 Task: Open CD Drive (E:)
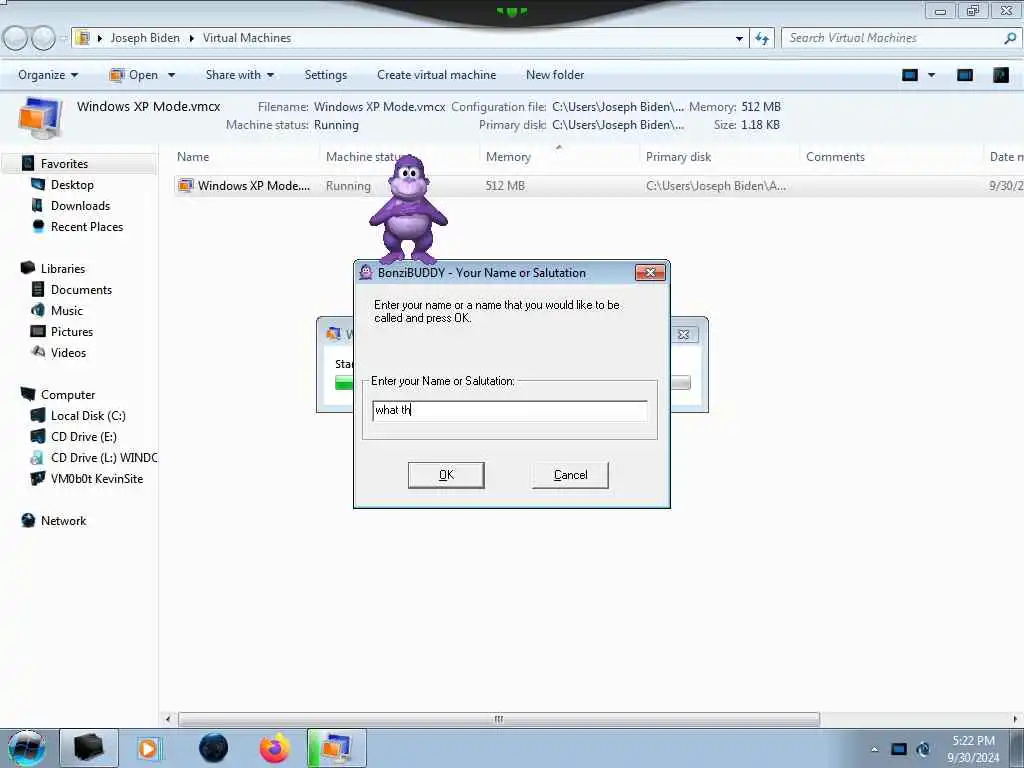click(84, 436)
